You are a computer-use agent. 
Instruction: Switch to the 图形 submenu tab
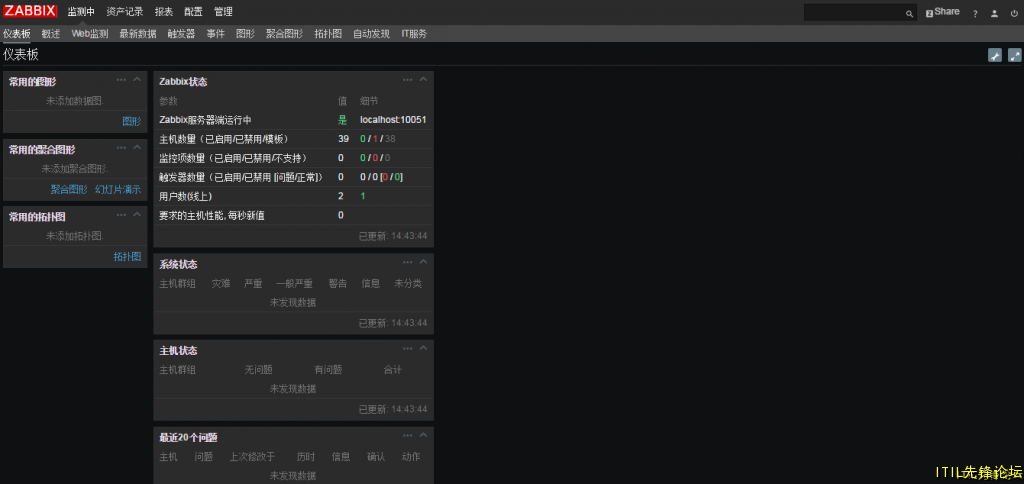click(246, 34)
